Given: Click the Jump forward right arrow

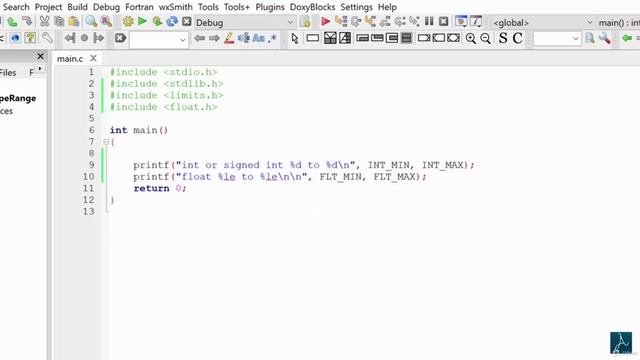Looking at the screenshot, I should tap(214, 38).
